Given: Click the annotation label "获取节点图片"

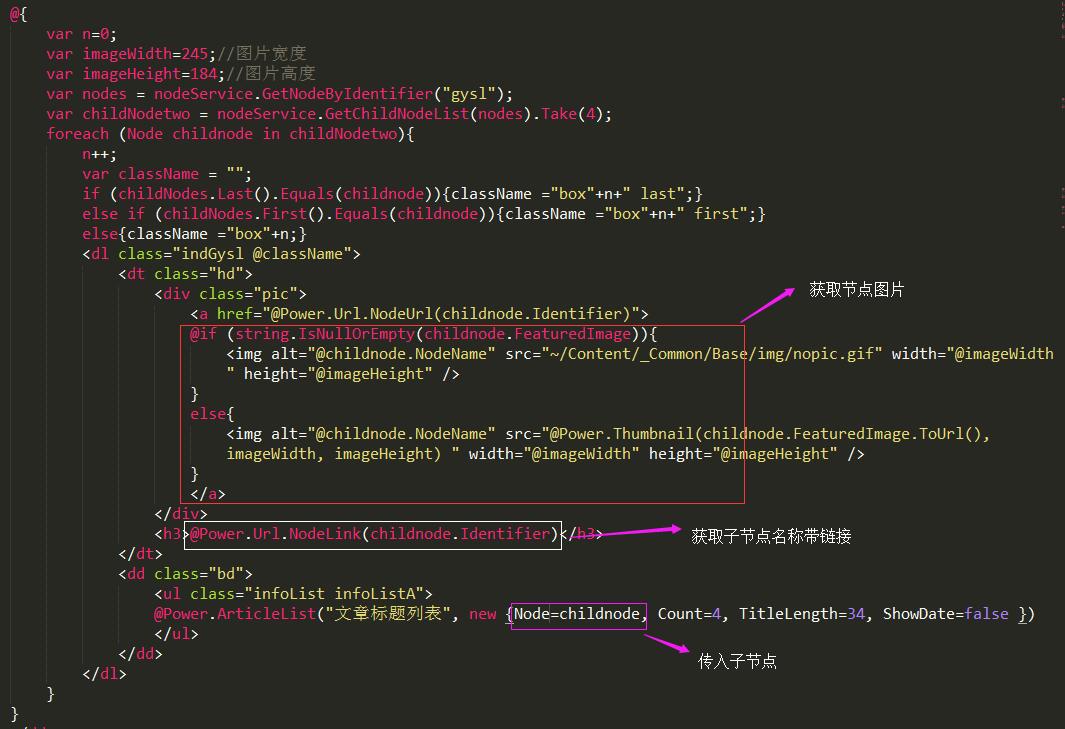Looking at the screenshot, I should pos(856,290).
